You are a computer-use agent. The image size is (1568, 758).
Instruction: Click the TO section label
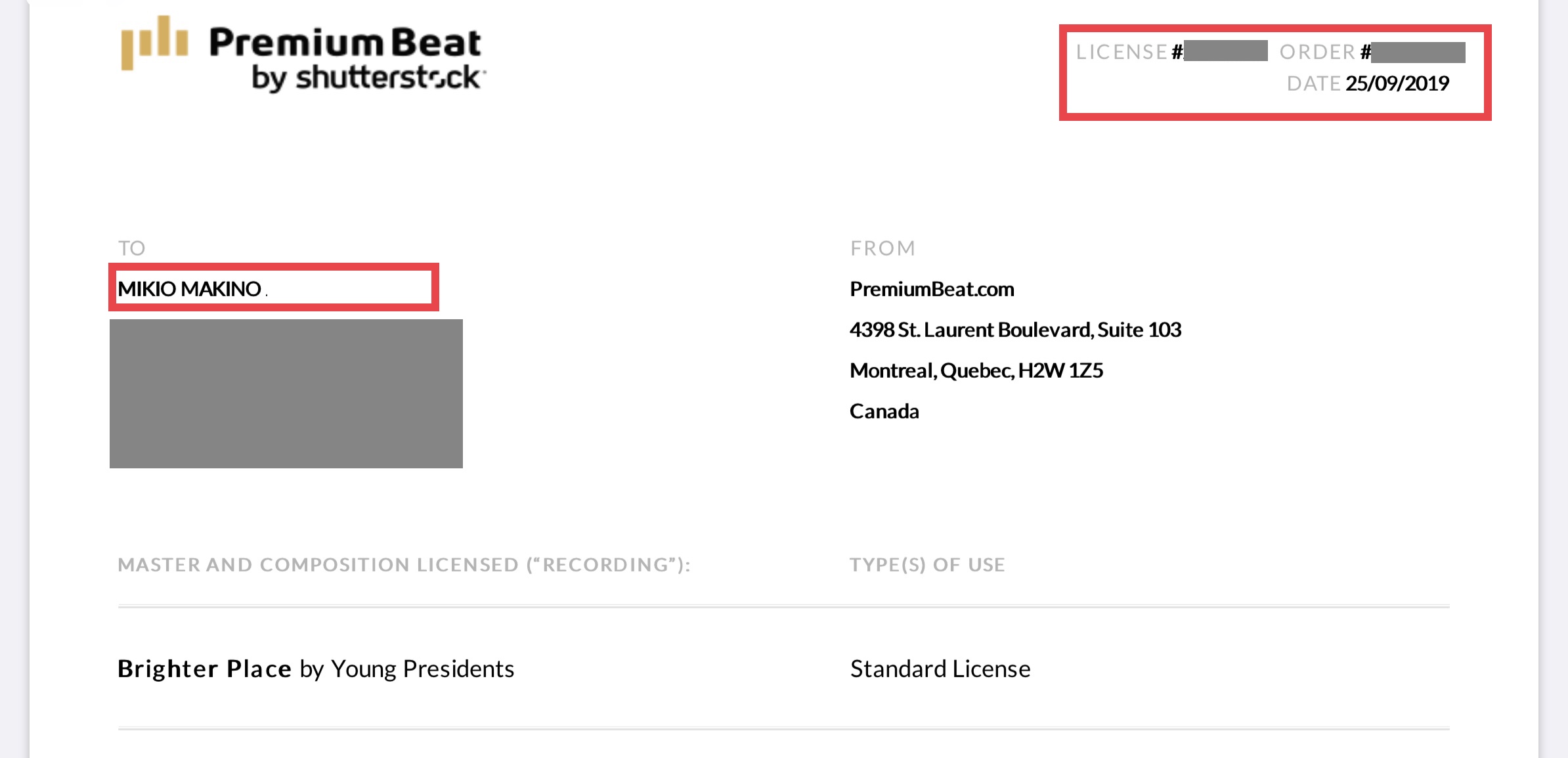click(x=131, y=248)
